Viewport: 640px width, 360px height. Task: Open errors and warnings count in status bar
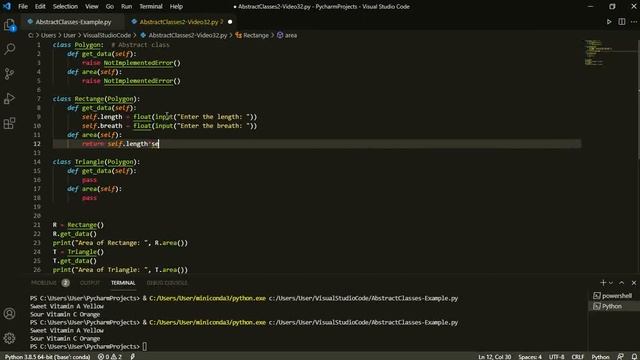(x=109, y=357)
